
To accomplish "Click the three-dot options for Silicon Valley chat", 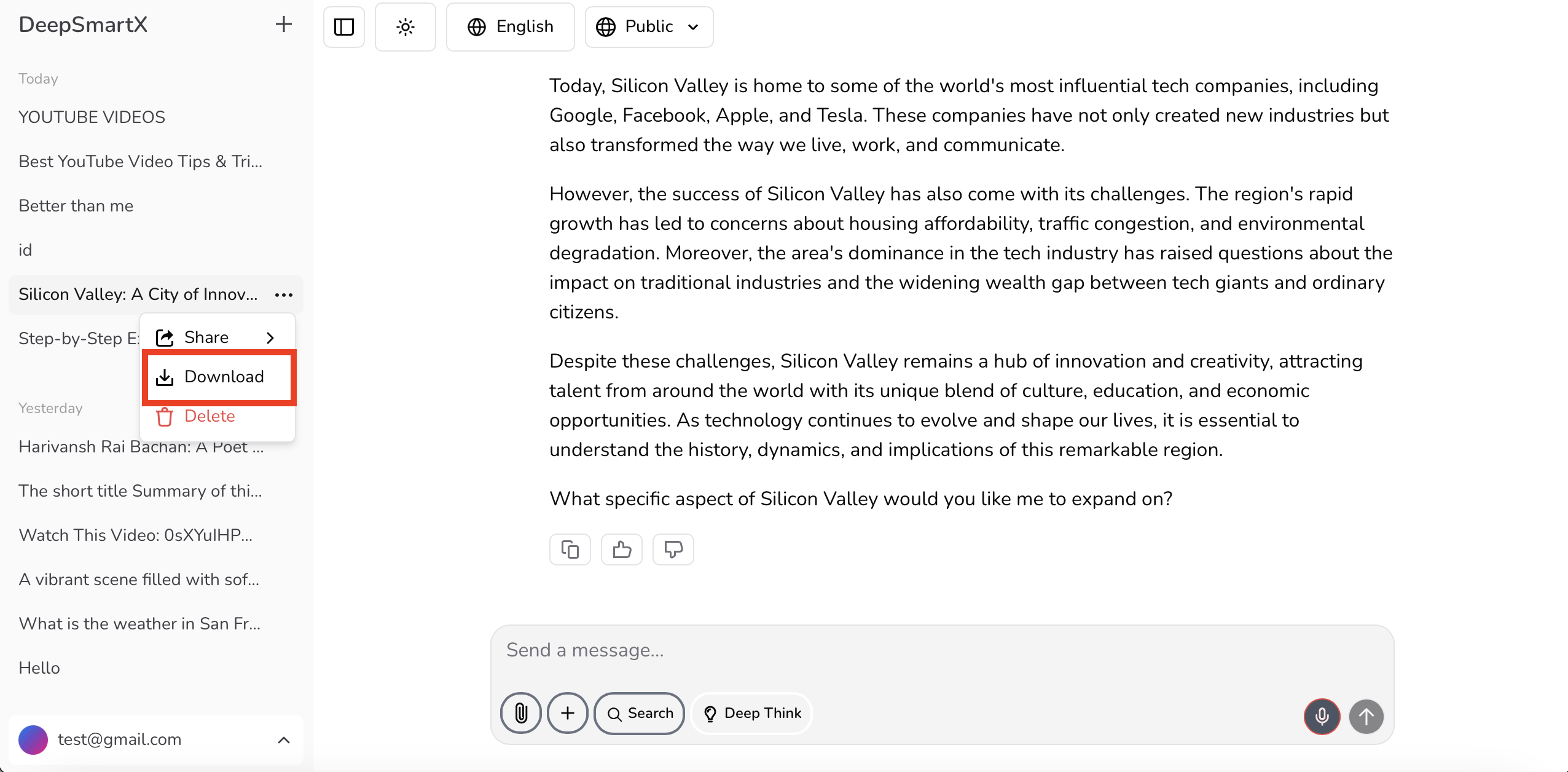I will click(x=284, y=295).
